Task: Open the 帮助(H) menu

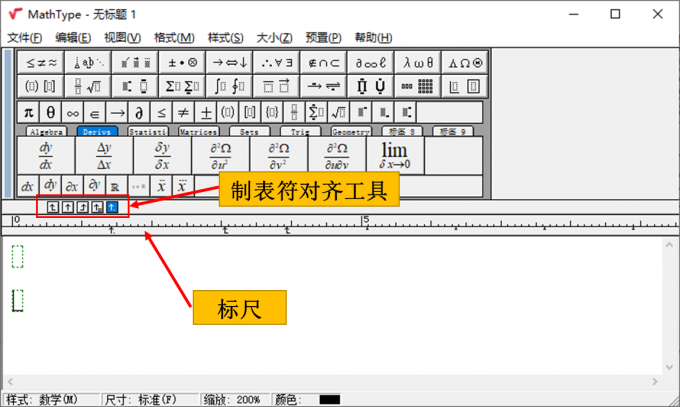Action: (373, 38)
